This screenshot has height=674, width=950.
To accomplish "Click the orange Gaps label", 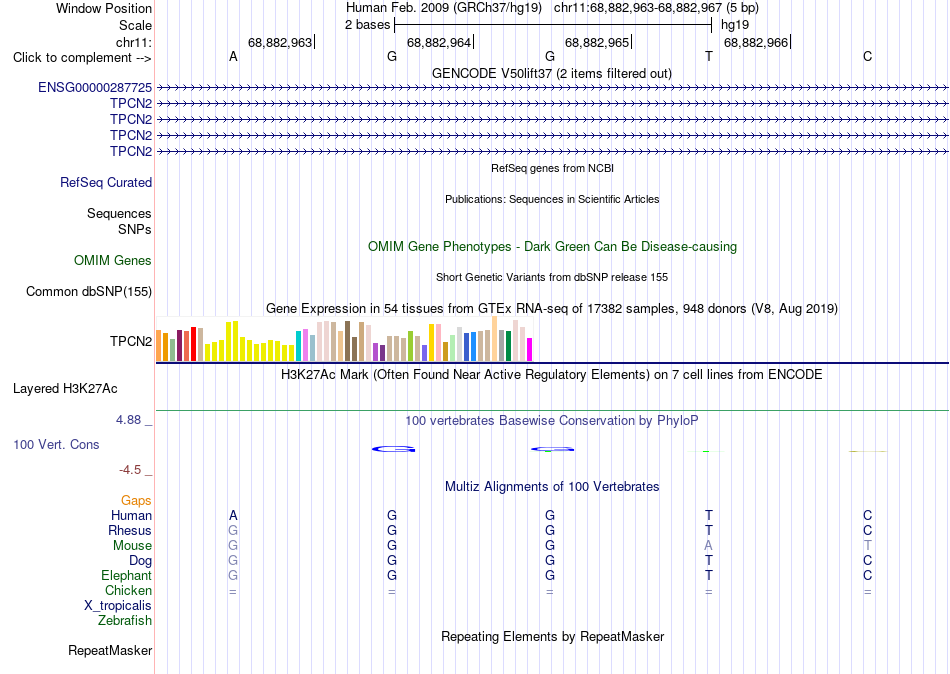I will (136, 500).
